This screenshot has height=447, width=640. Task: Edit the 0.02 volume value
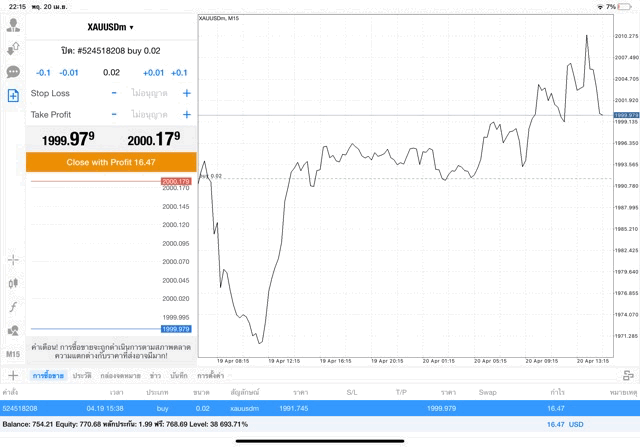tap(111, 73)
